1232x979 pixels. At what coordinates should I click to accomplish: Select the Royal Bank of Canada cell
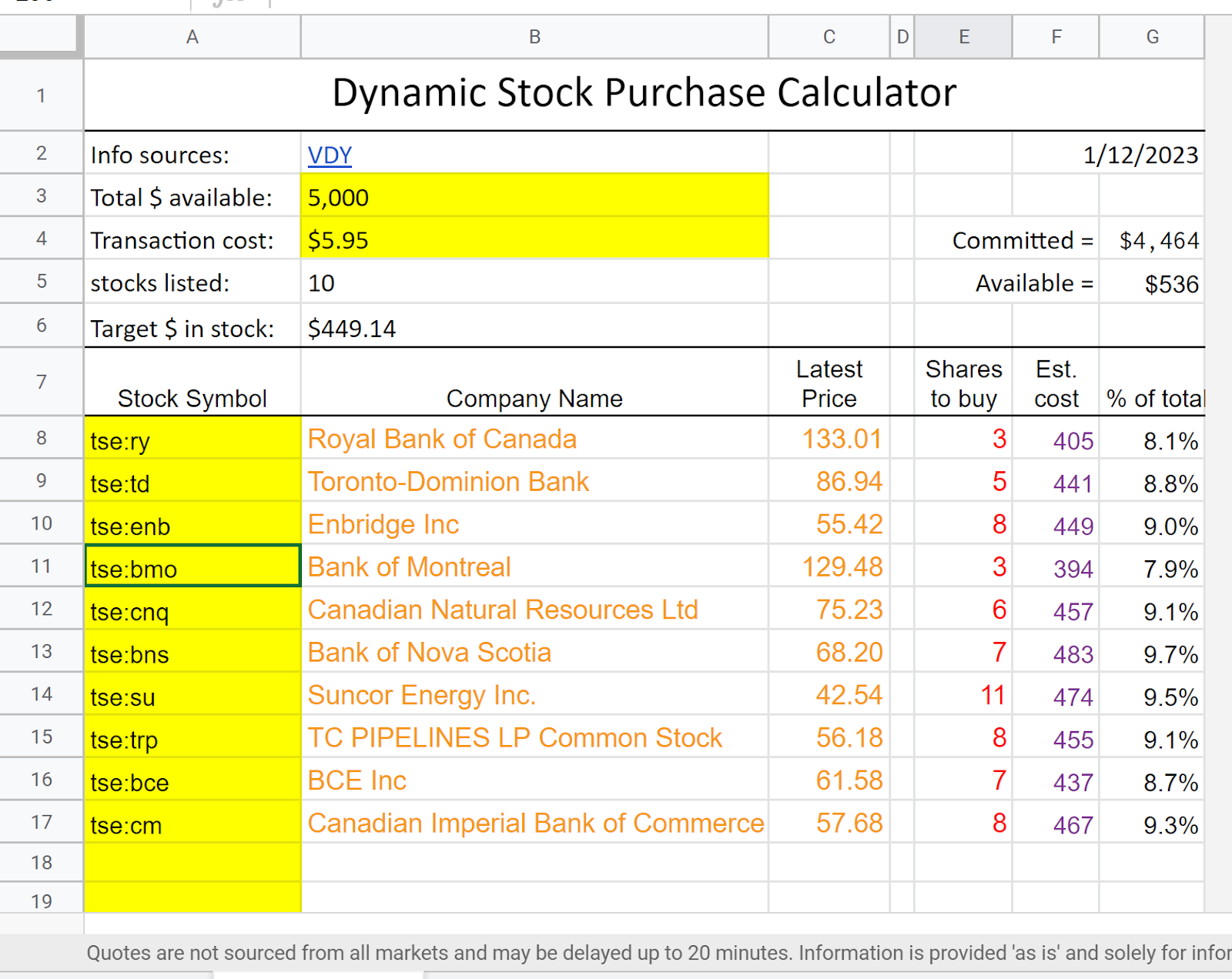pos(534,439)
